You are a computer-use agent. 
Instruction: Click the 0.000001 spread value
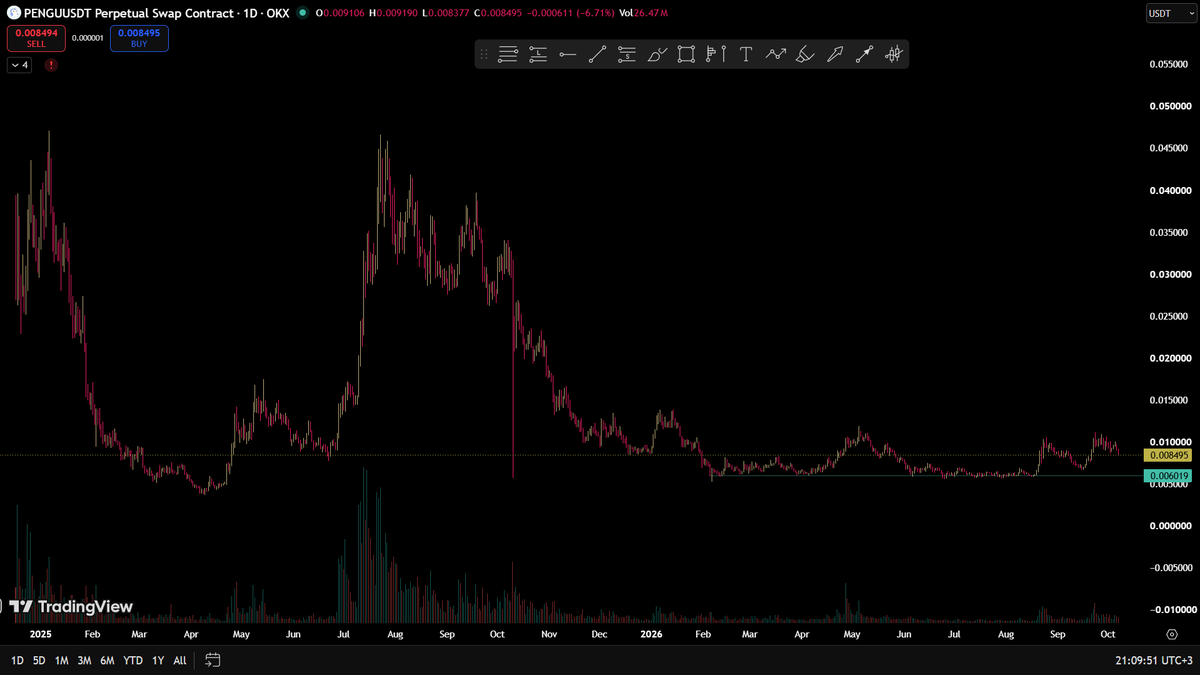(87, 38)
